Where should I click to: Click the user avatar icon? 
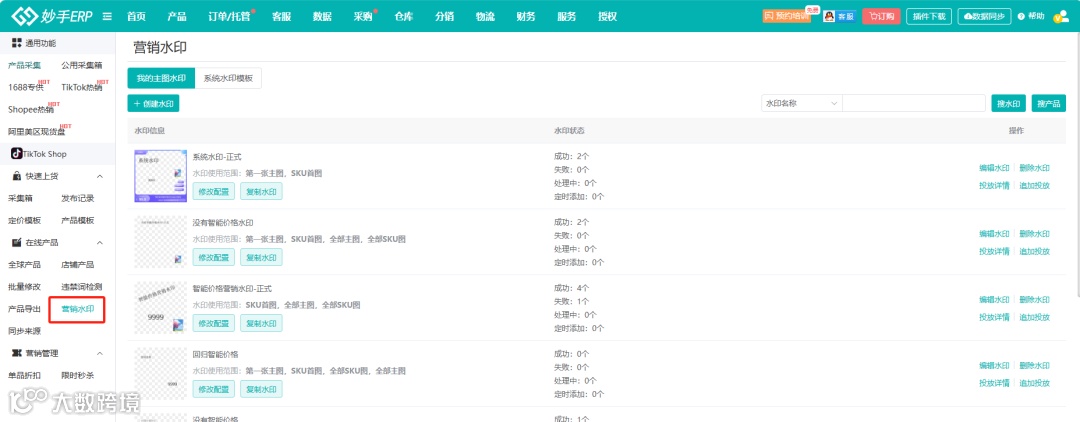(1061, 17)
